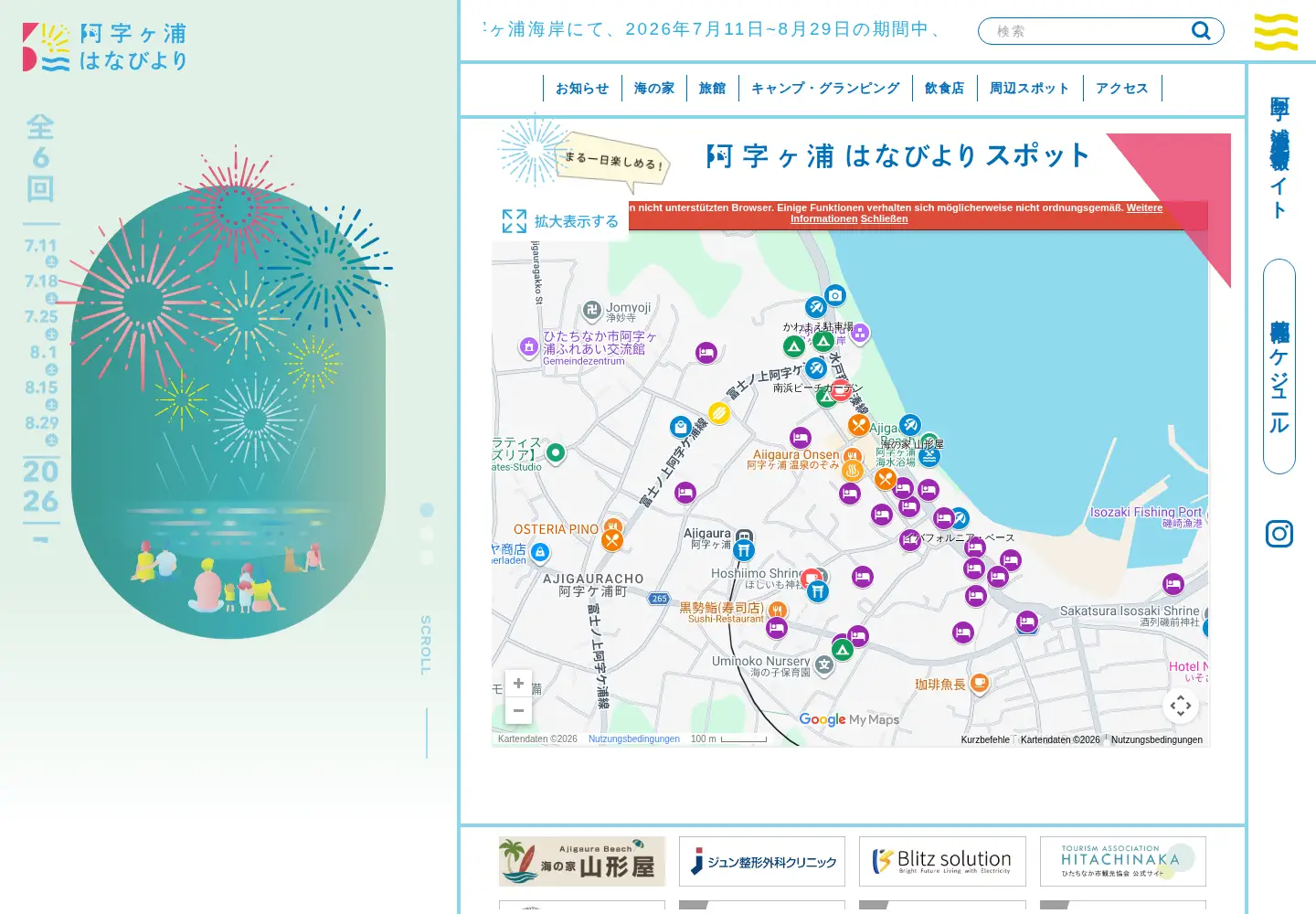
Task: Select purple hotel marker right of Jomyoji
Action: pyautogui.click(x=706, y=353)
